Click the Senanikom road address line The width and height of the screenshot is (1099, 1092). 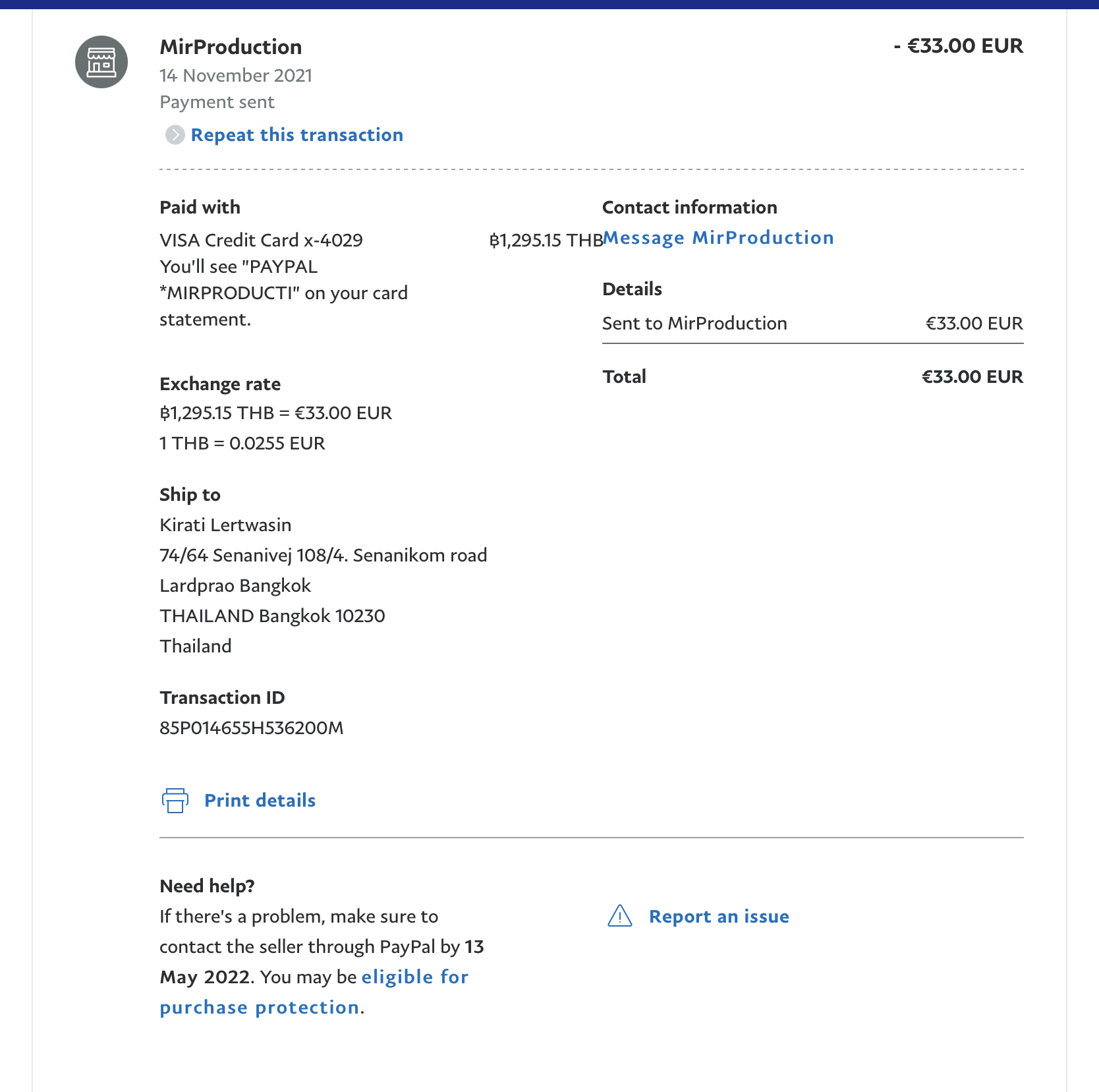(323, 555)
